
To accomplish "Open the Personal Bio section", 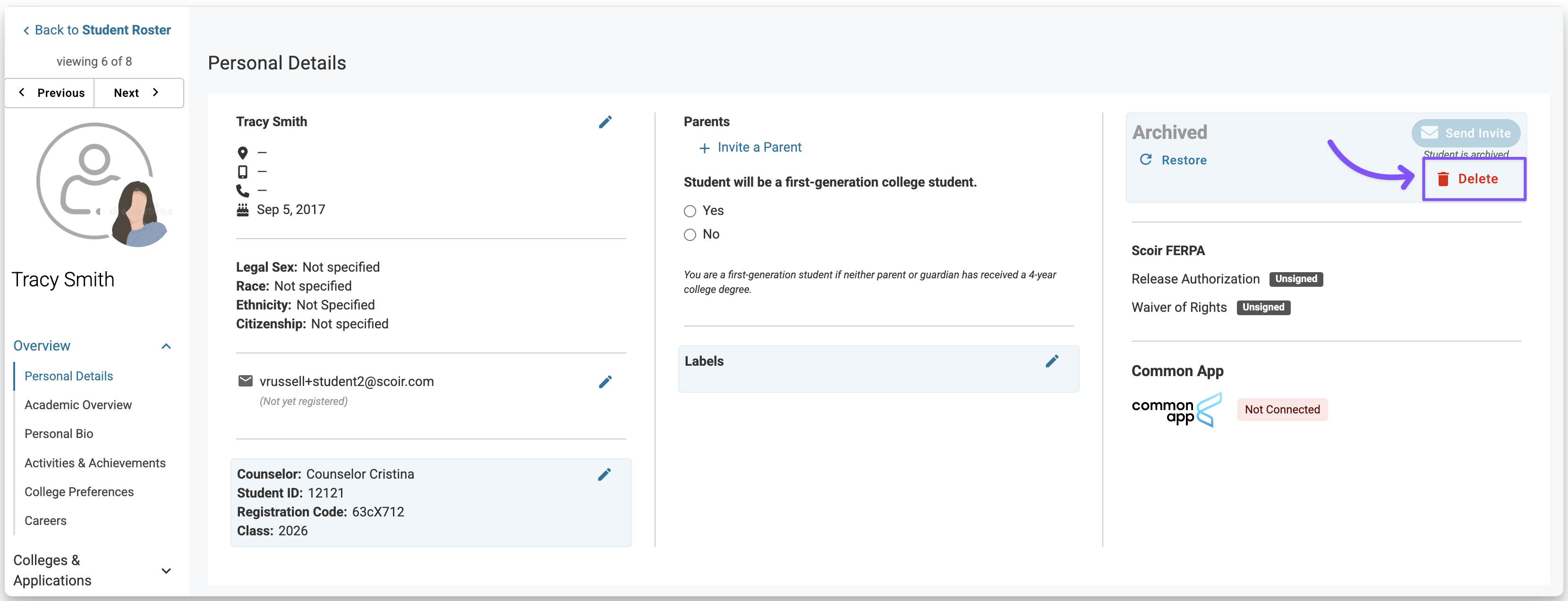I will [59, 434].
